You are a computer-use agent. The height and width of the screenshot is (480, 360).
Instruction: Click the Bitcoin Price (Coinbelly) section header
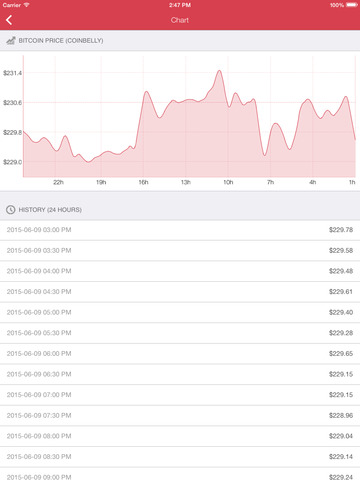180,41
